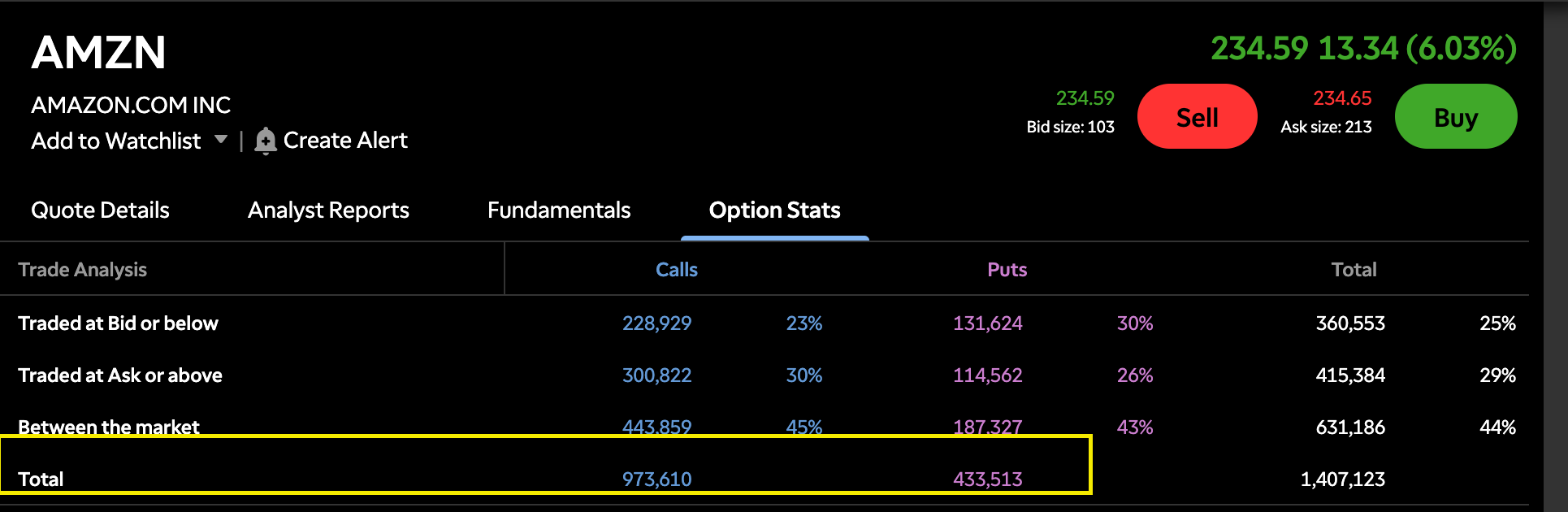Viewport: 1568px width, 512px height.
Task: Select the Traded at Bid or below row
Action: [119, 323]
